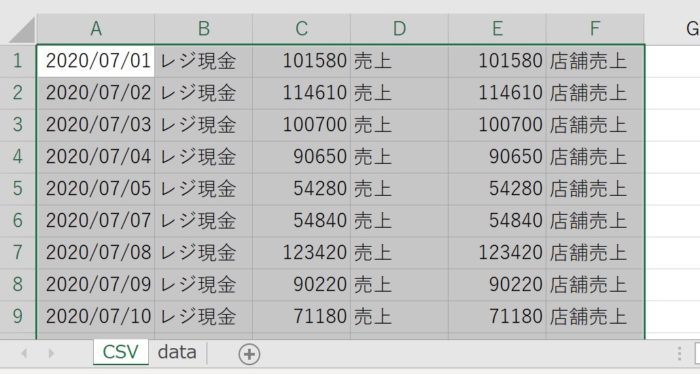700x374 pixels.
Task: Select レジ現金 cell in row 9
Action: 204,316
